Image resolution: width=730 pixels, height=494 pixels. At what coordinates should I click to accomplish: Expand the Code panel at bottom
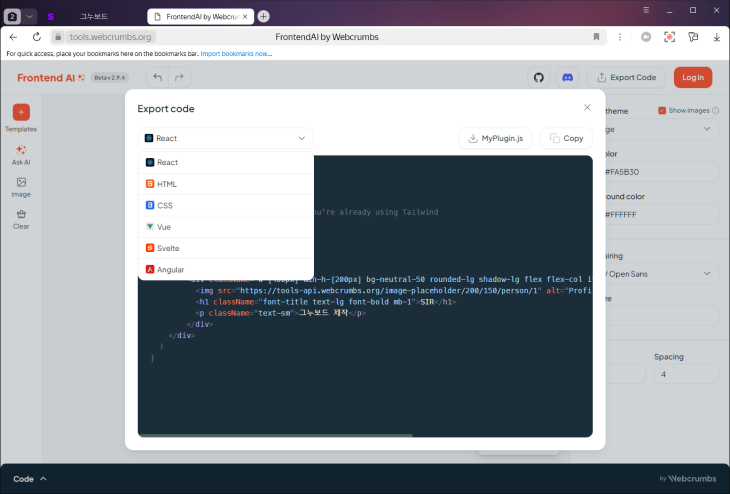click(x=30, y=479)
